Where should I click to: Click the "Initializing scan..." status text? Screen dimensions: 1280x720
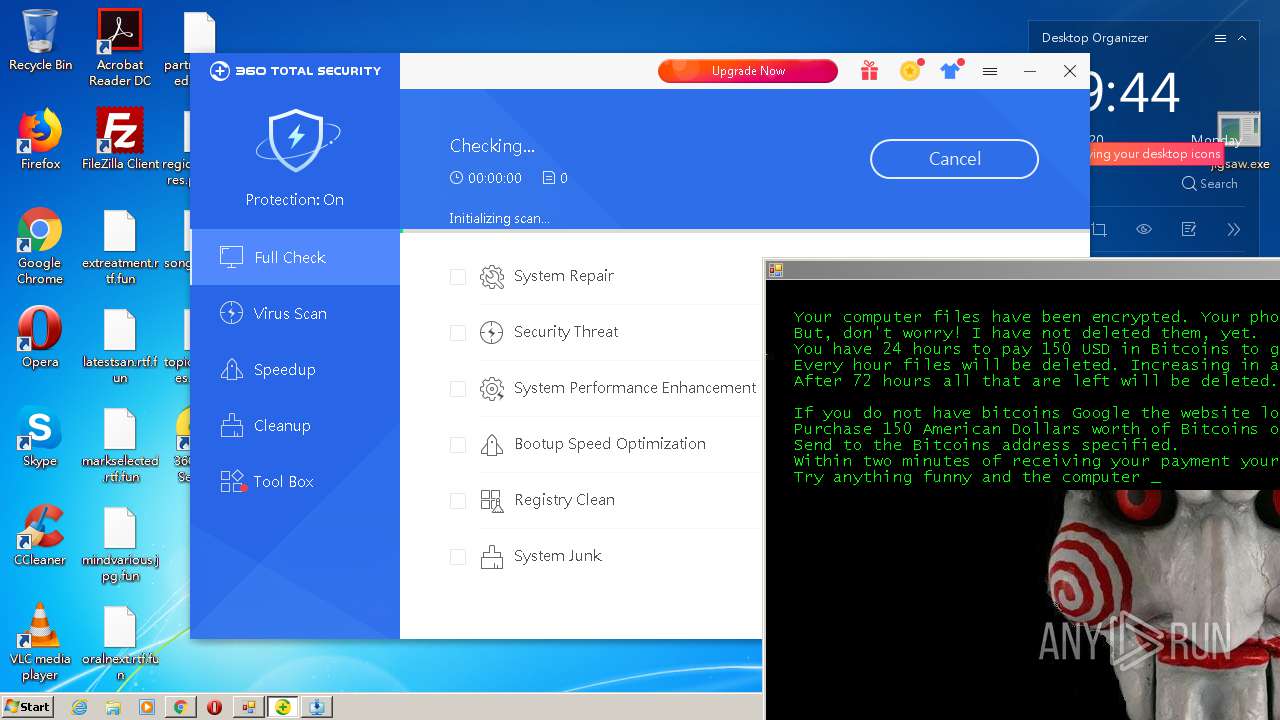point(499,218)
